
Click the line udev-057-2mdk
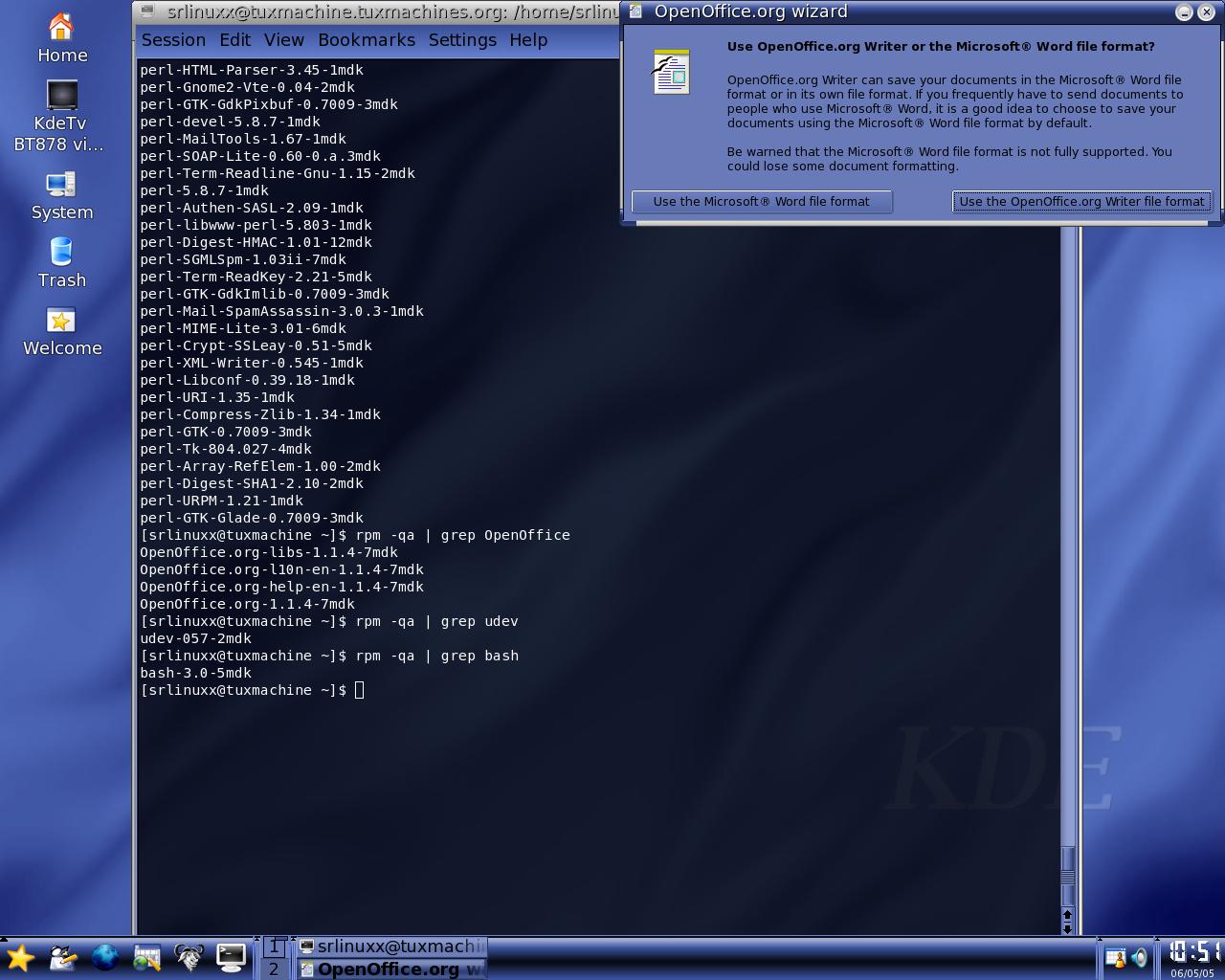point(196,638)
